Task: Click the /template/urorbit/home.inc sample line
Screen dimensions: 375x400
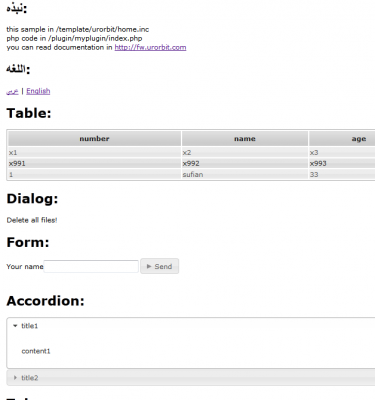Action: [x=78, y=29]
